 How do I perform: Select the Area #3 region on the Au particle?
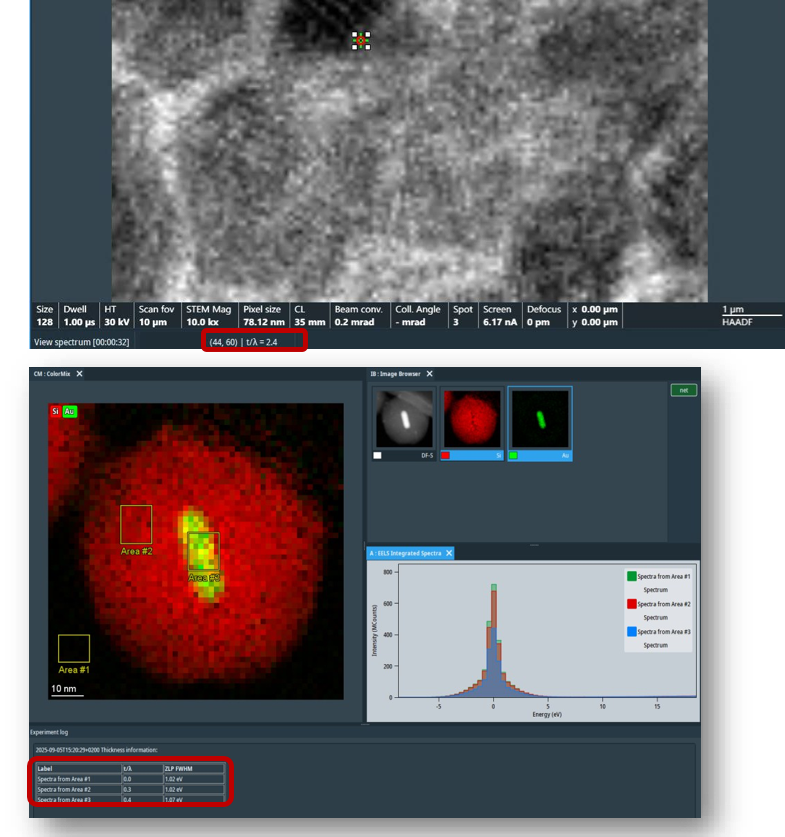coord(203,551)
